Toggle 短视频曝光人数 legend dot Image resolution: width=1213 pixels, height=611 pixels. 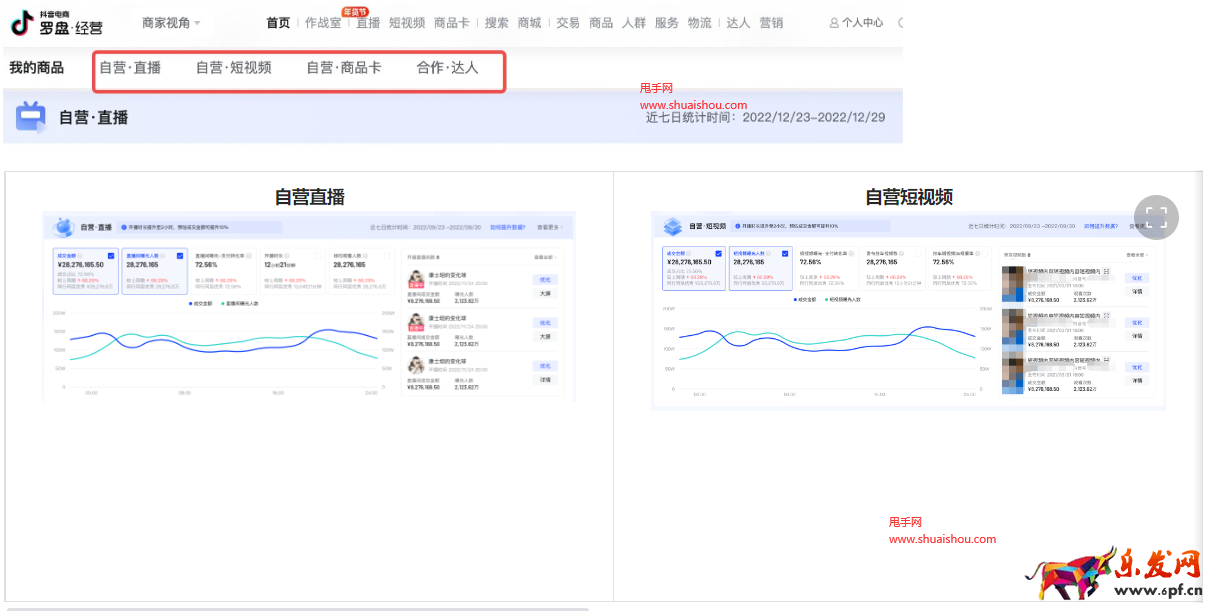[826, 300]
